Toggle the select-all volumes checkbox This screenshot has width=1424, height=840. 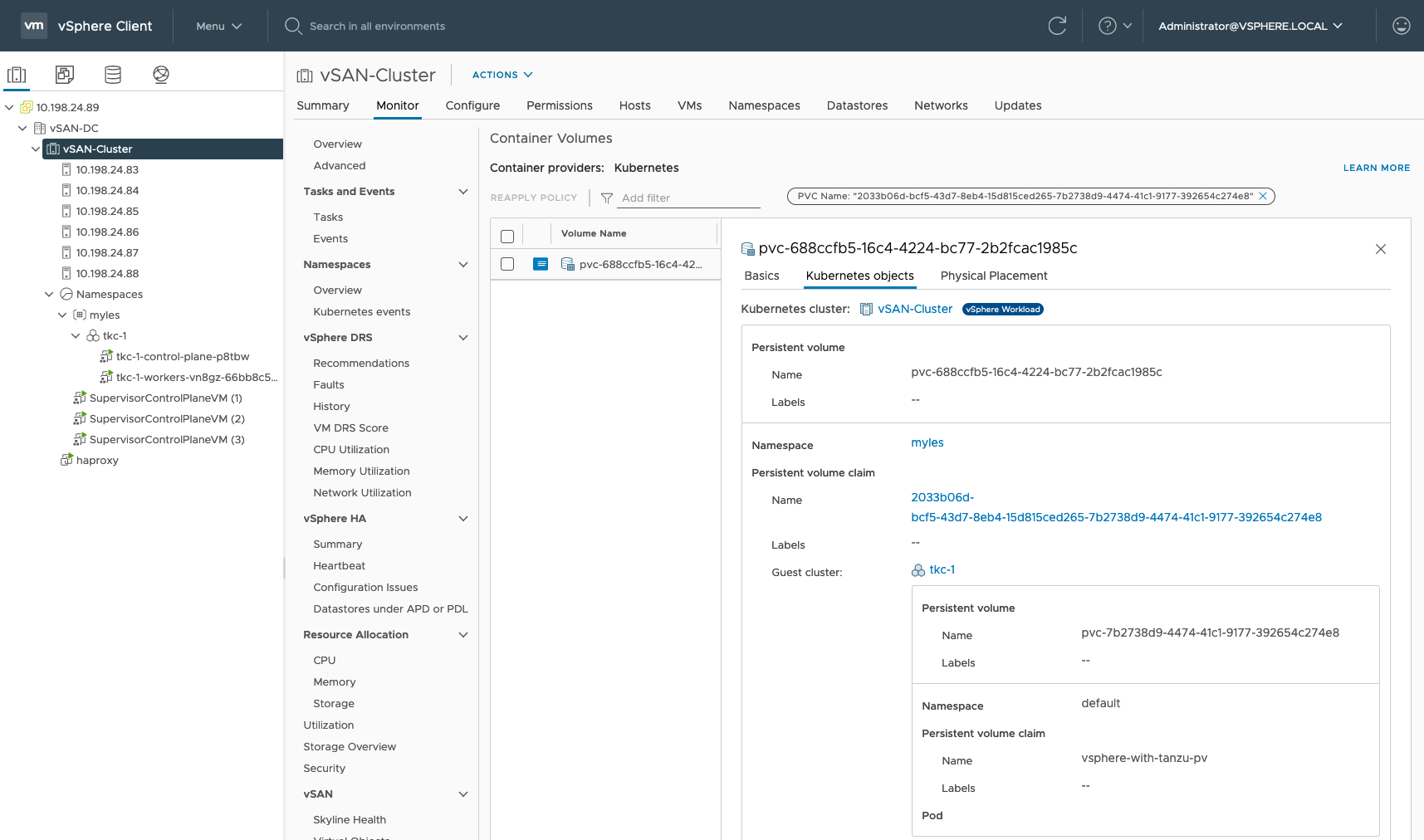click(x=507, y=237)
